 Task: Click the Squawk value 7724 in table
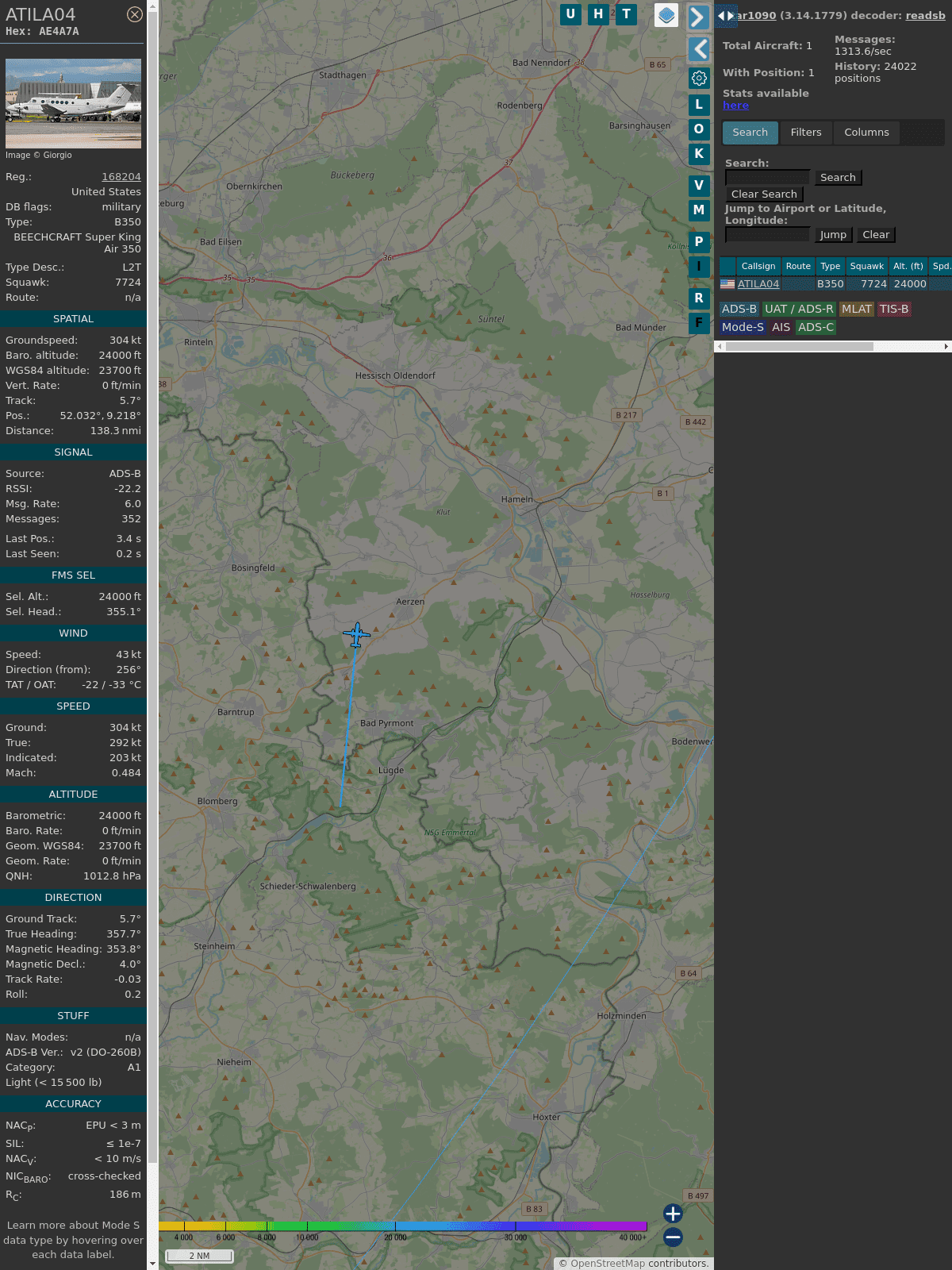pyautogui.click(x=873, y=284)
